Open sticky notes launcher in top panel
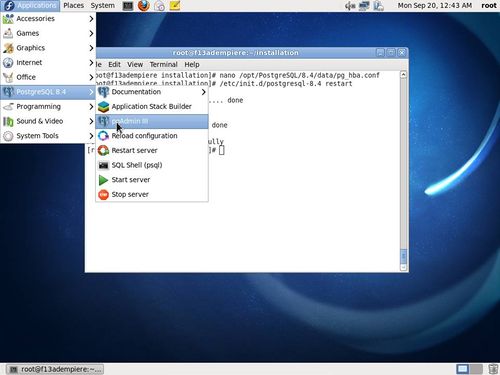This screenshot has width=500, height=375. pyautogui.click(x=175, y=6)
